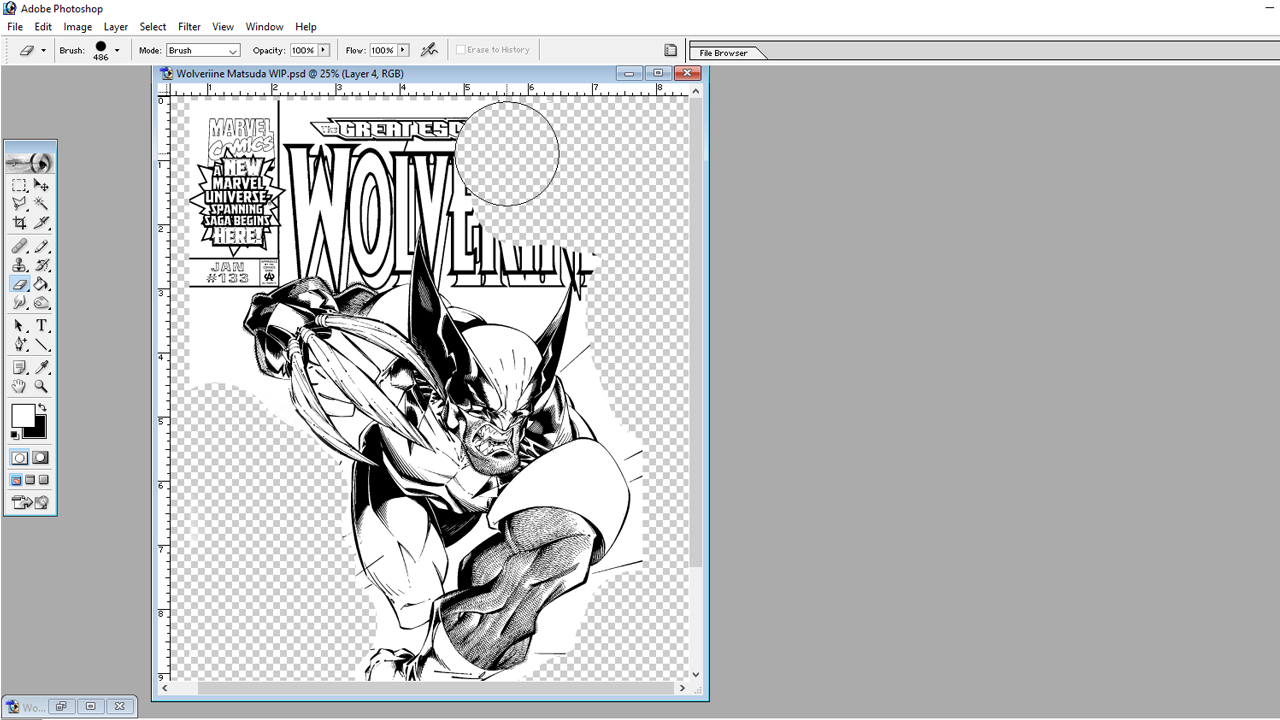Jump to ImageReady button
The image size is (1280, 720).
pos(30,502)
